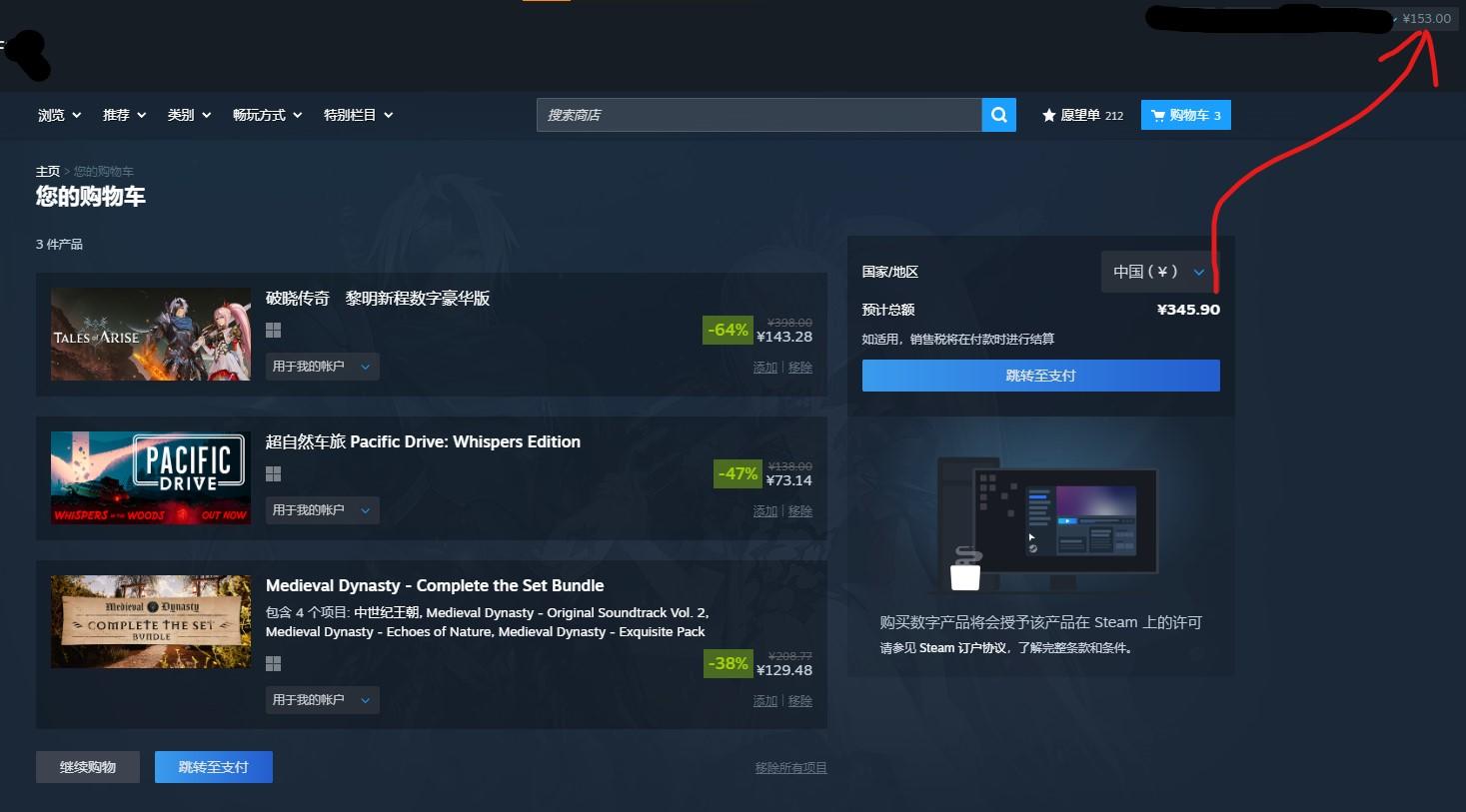The height and width of the screenshot is (812, 1466).
Task: Click the 您的购物车 page heading
Action: tap(91, 197)
